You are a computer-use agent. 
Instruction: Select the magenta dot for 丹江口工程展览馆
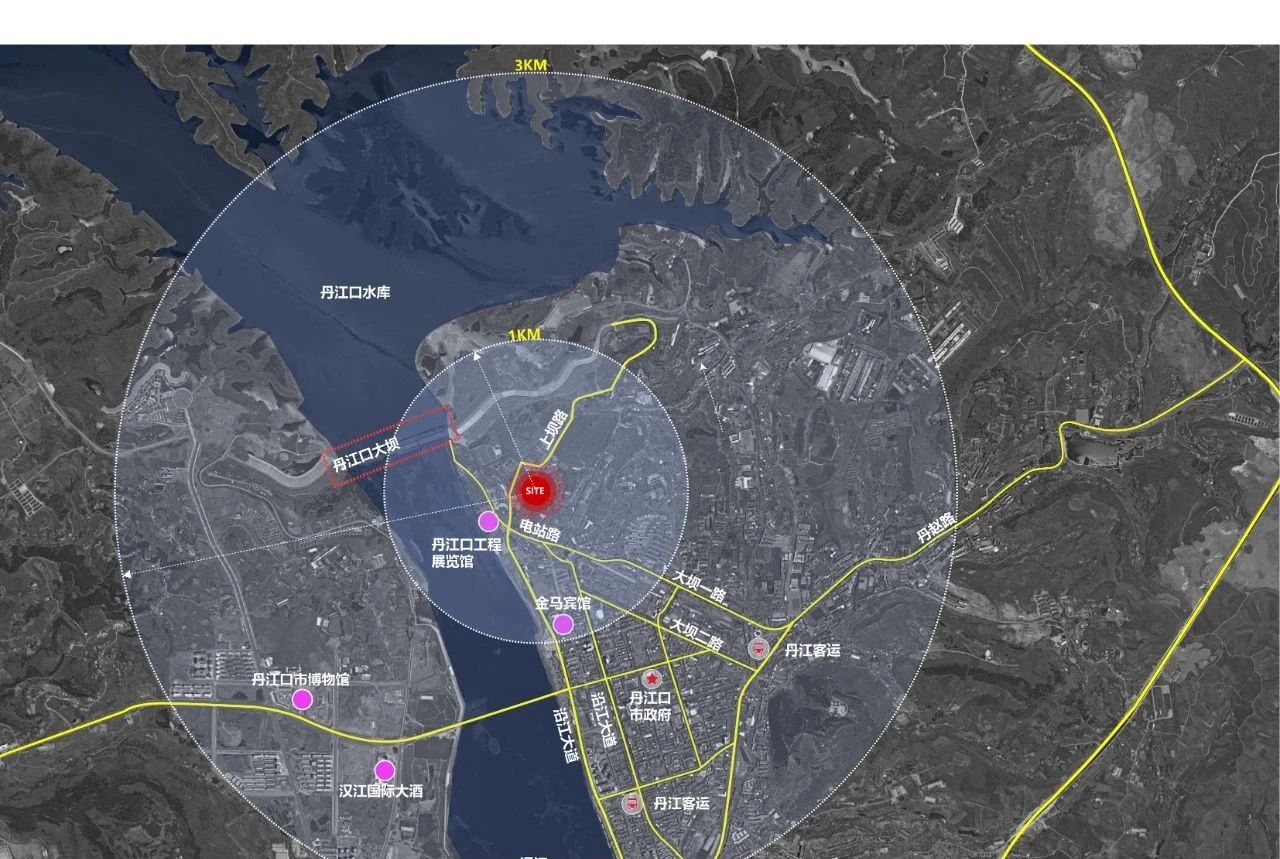[488, 521]
